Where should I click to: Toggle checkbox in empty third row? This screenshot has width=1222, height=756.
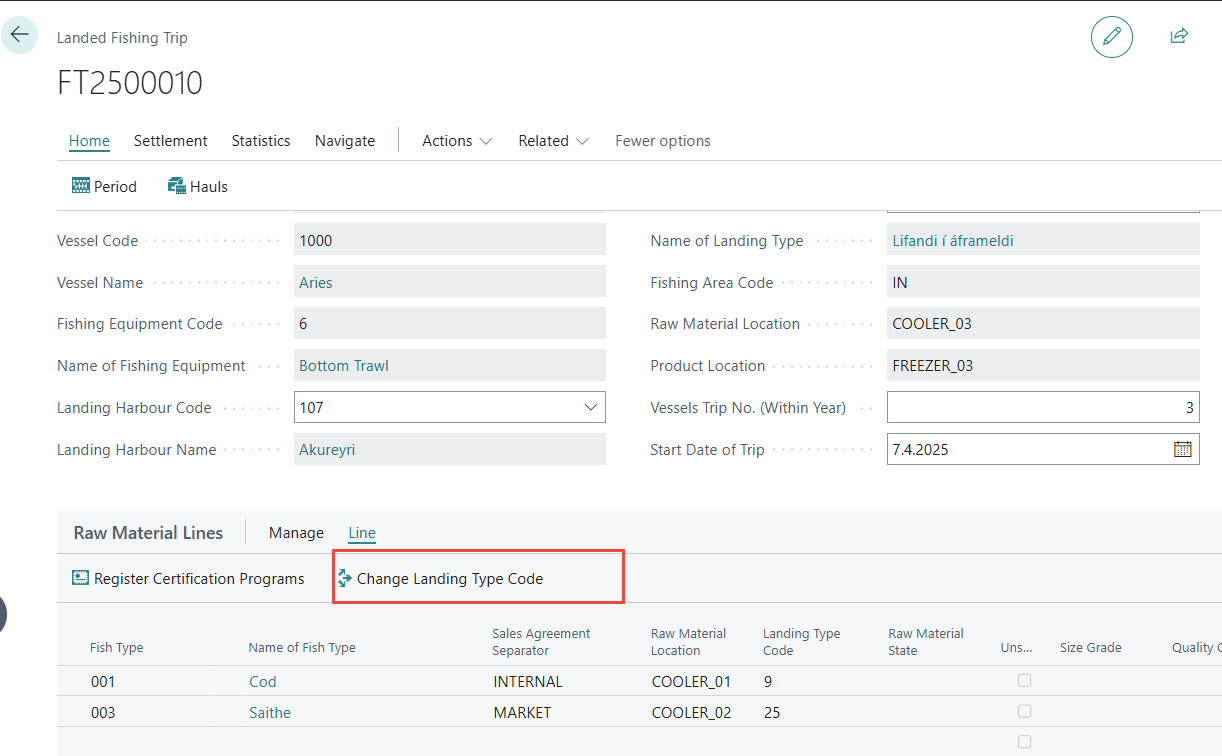coord(1024,742)
